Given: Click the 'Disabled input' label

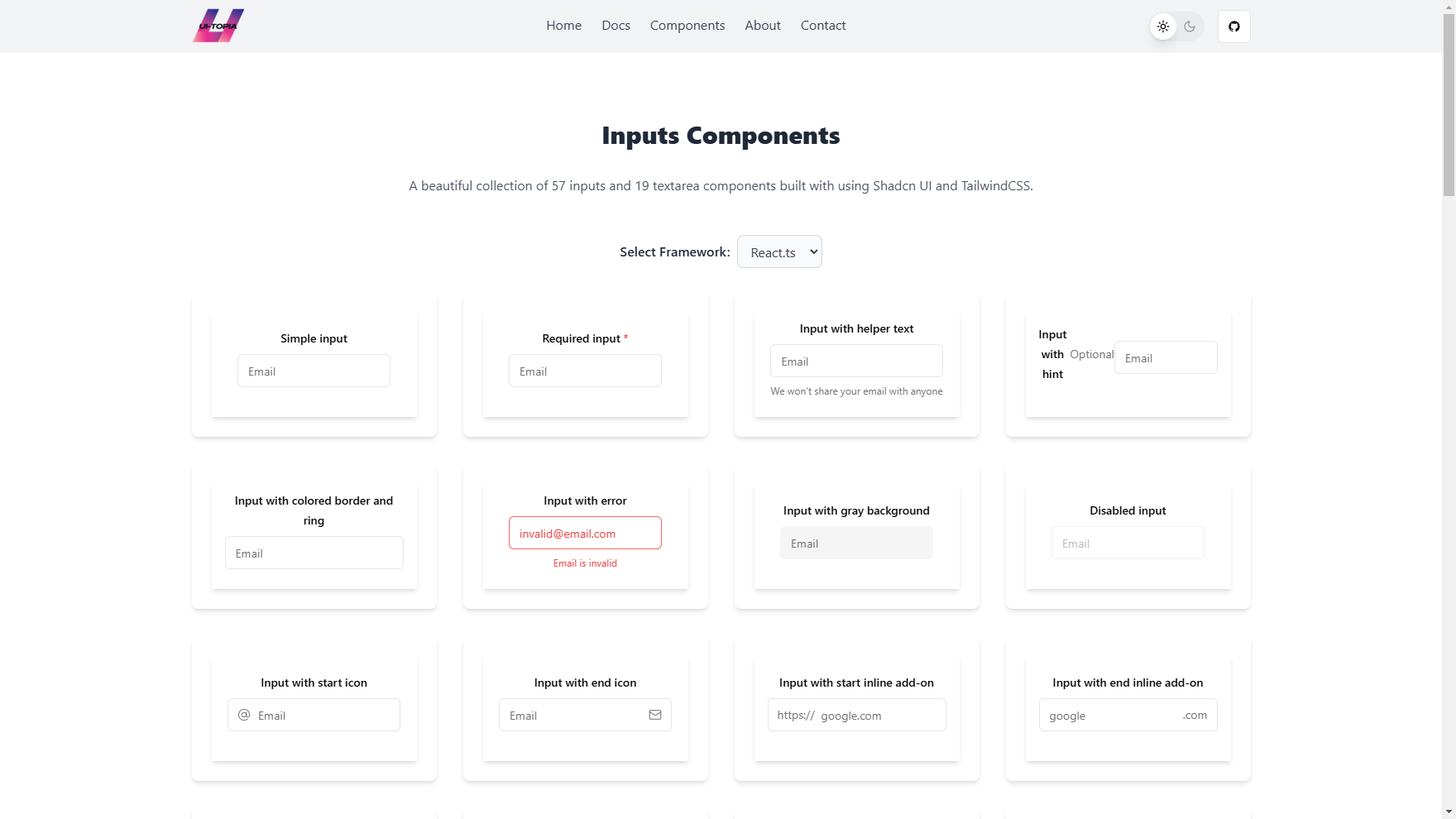Looking at the screenshot, I should [1128, 510].
